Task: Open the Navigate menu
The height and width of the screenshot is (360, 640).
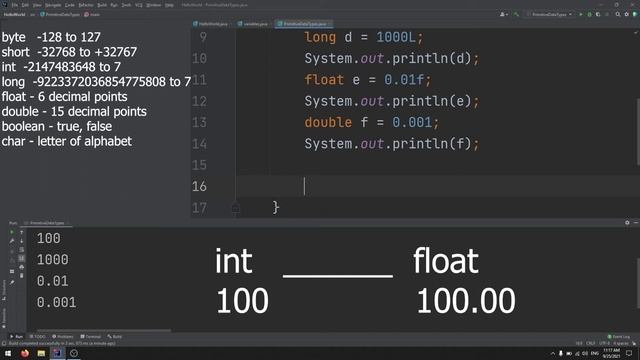Action: point(53,5)
